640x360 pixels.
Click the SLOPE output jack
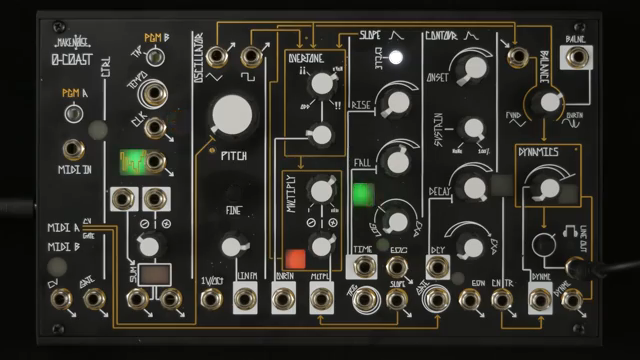pos(396,299)
